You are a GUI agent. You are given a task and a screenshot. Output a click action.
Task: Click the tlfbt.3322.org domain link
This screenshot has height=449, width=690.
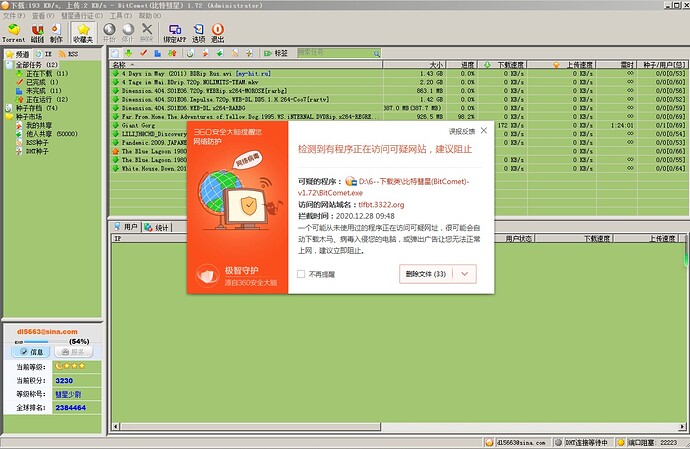tap(381, 205)
